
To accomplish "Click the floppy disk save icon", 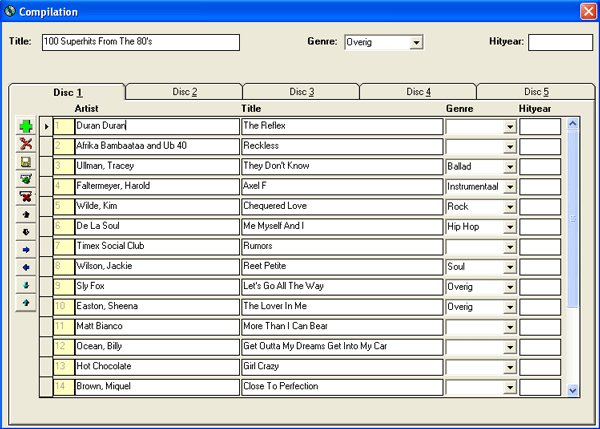I will [x=26, y=161].
